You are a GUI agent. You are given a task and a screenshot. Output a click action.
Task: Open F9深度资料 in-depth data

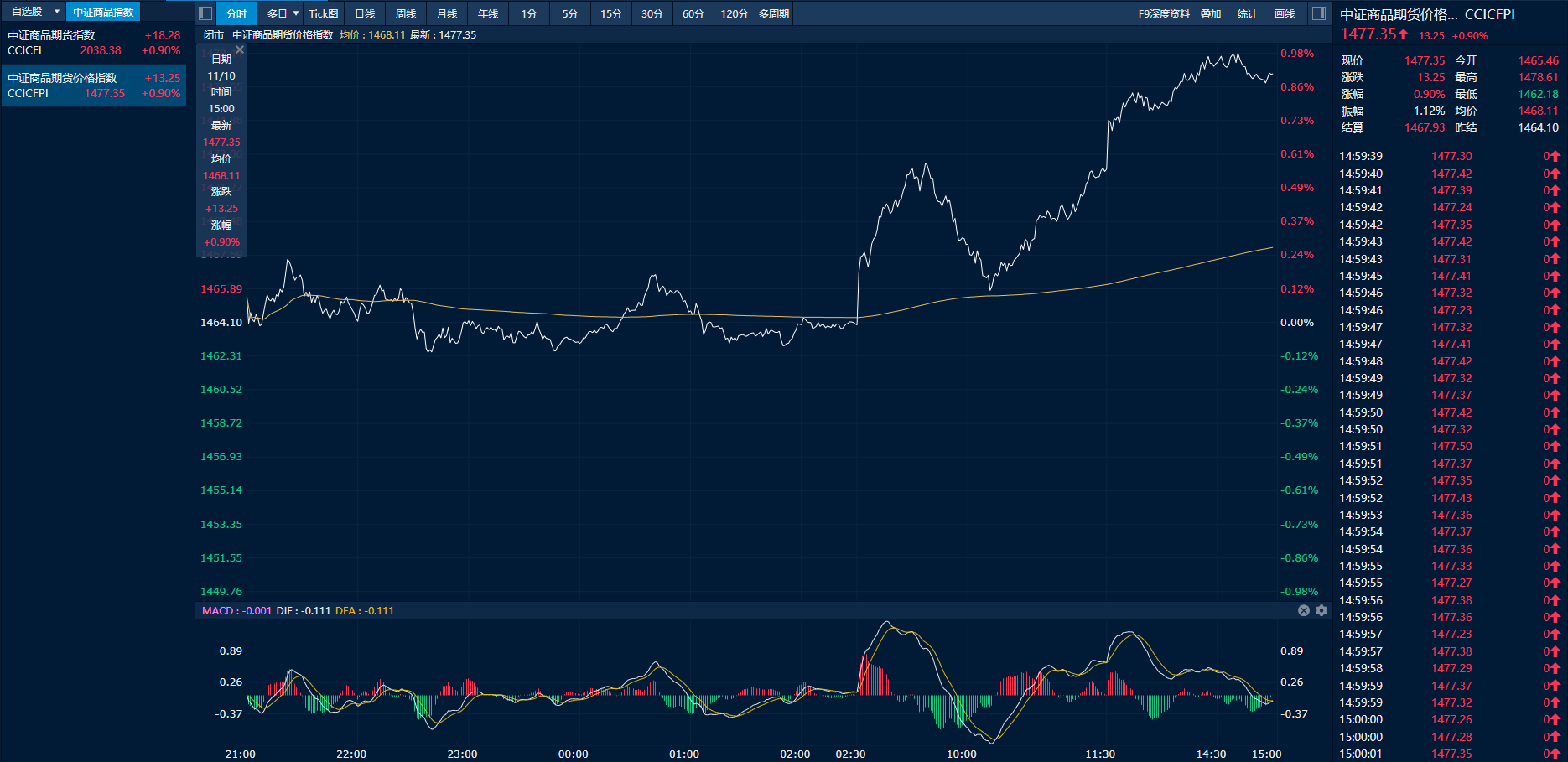point(1163,13)
